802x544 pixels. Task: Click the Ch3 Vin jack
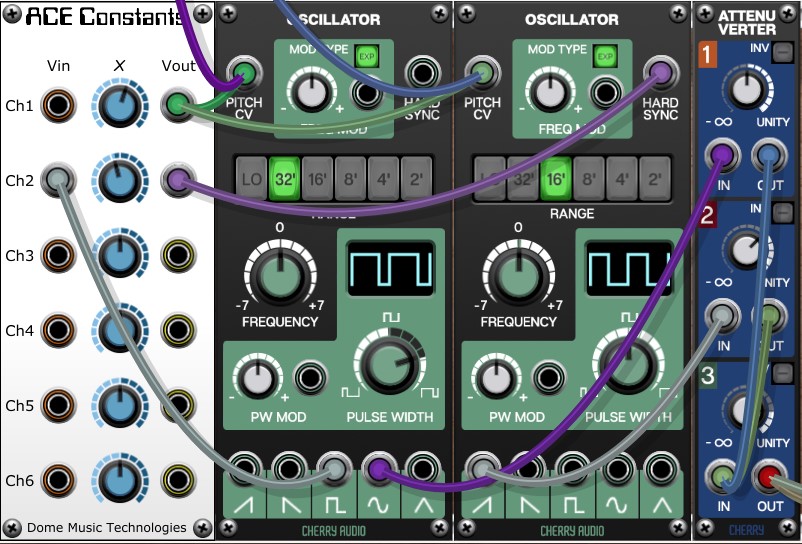(58, 255)
